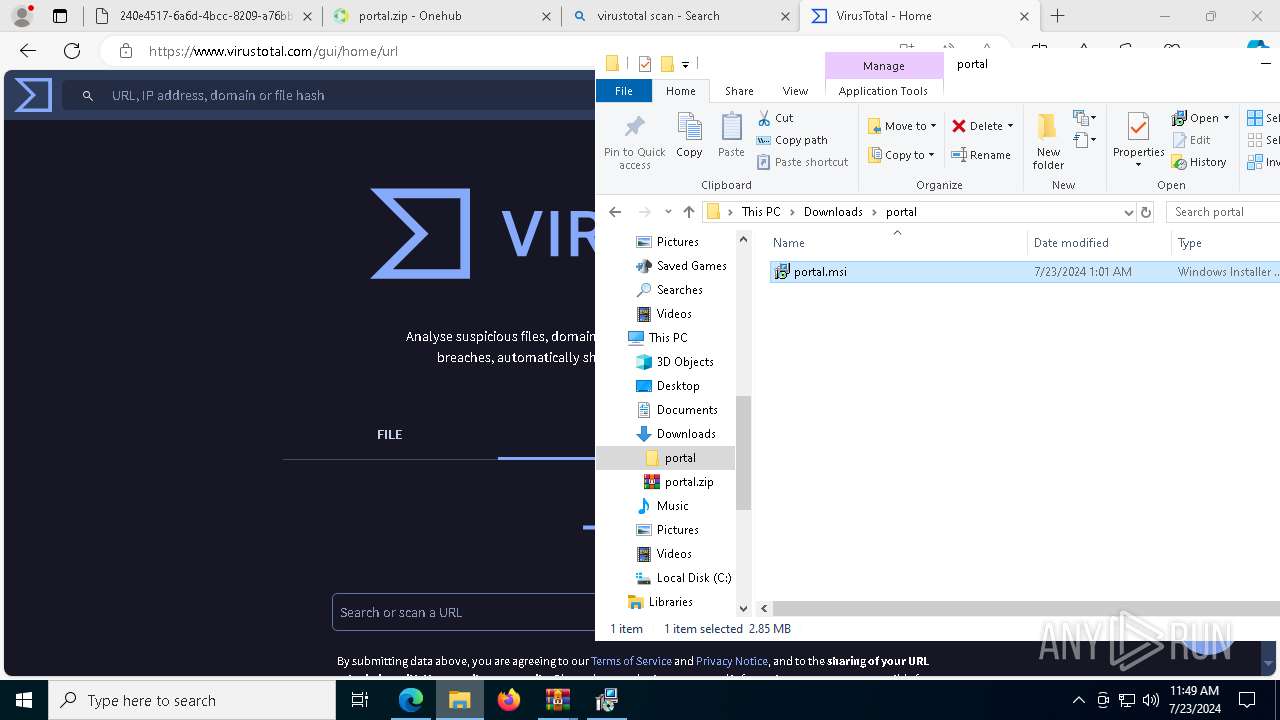
Task: Expand the Delete dropdown arrow
Action: pos(1010,126)
